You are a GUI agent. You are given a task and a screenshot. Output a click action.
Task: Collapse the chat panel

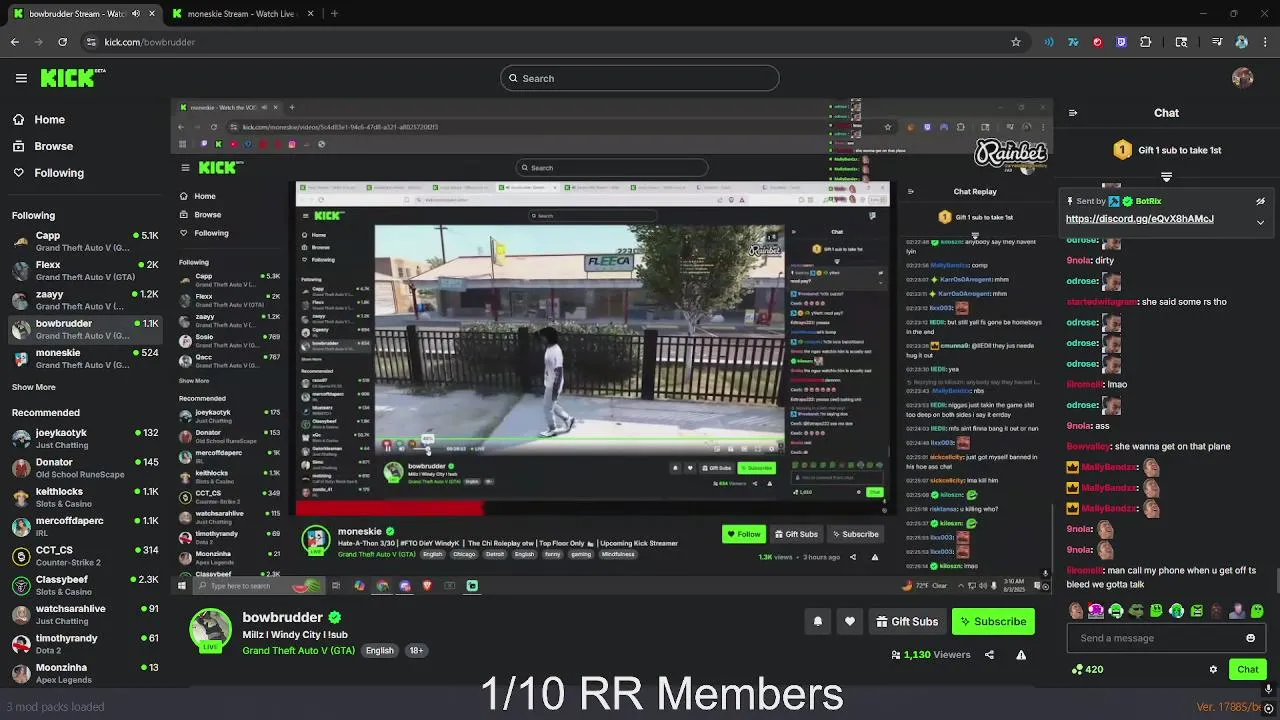click(x=1073, y=113)
